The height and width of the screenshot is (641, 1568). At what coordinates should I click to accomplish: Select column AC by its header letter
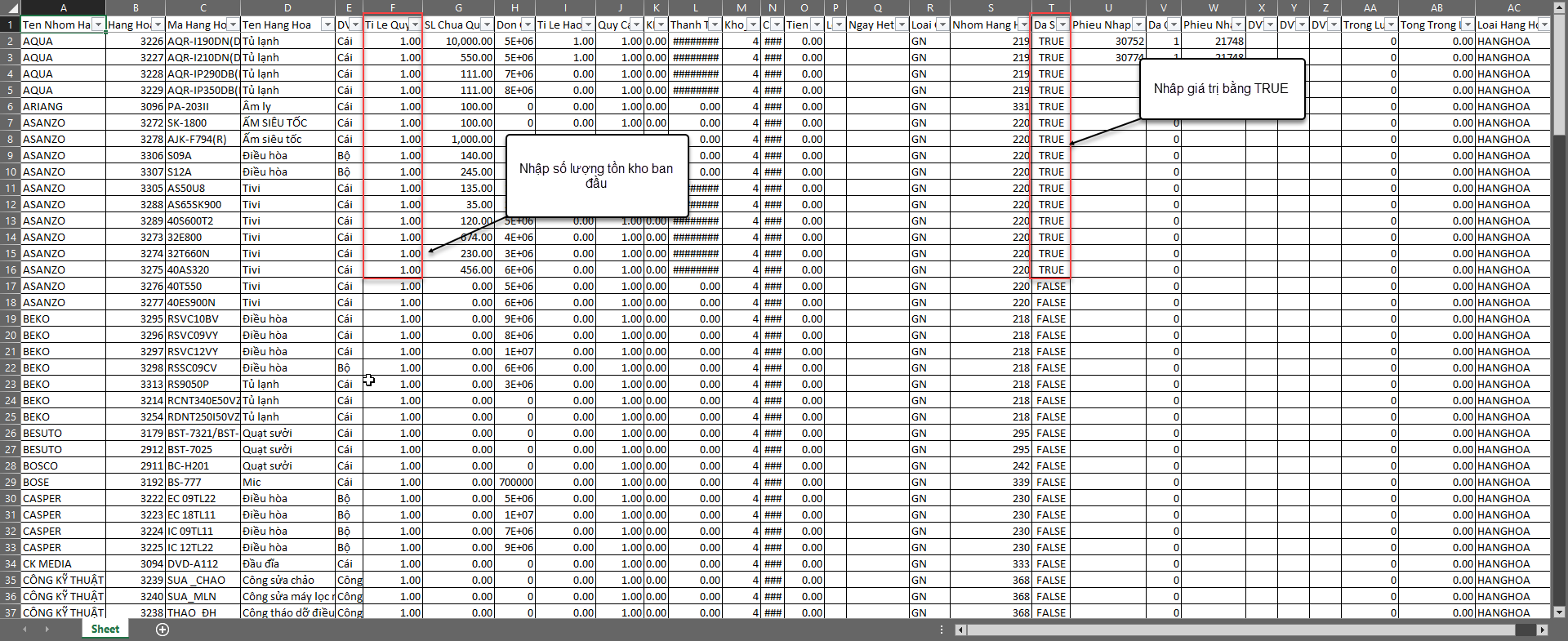point(1514,8)
